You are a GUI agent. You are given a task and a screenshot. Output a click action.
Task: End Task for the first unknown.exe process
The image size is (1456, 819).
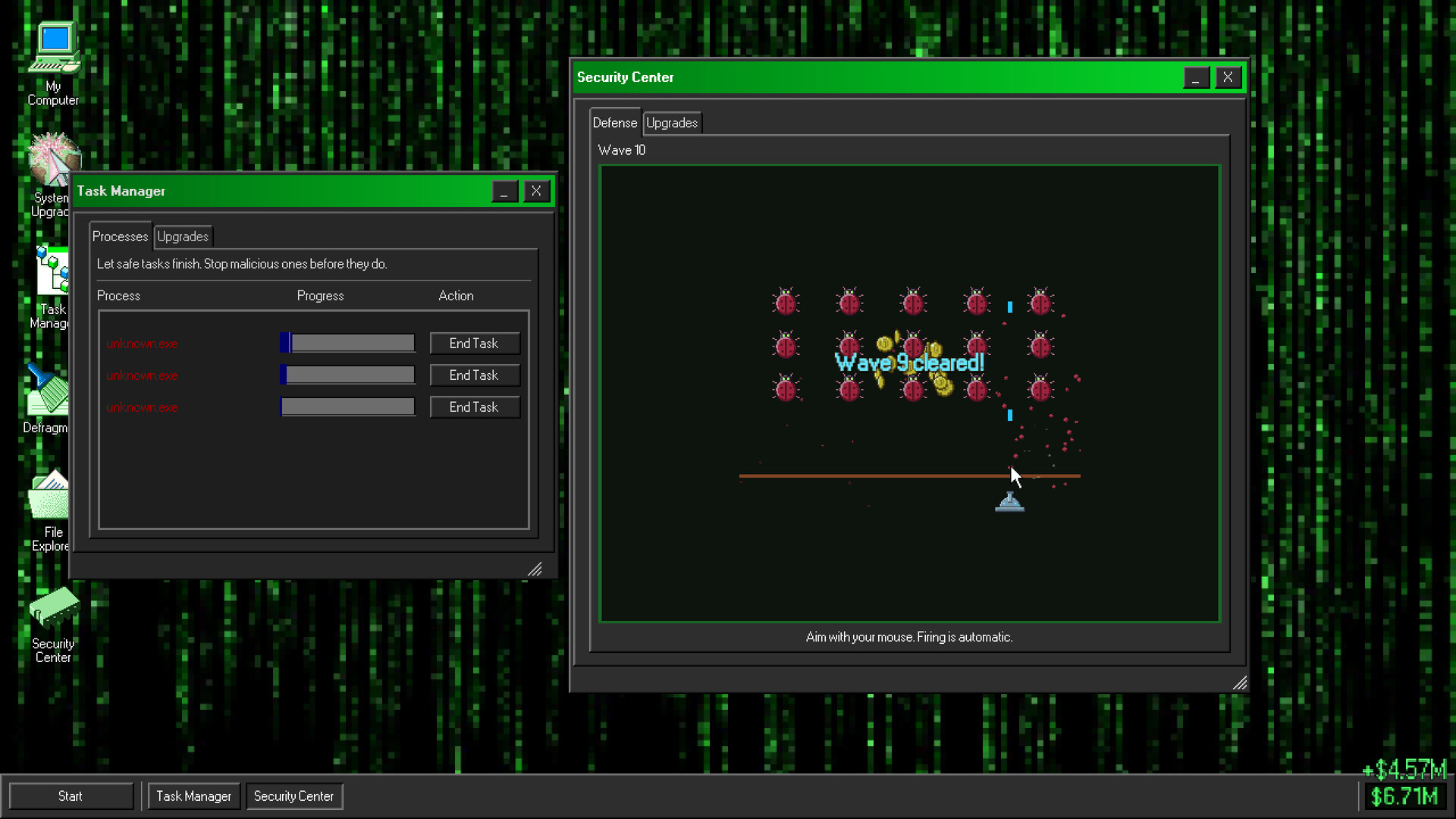coord(475,344)
